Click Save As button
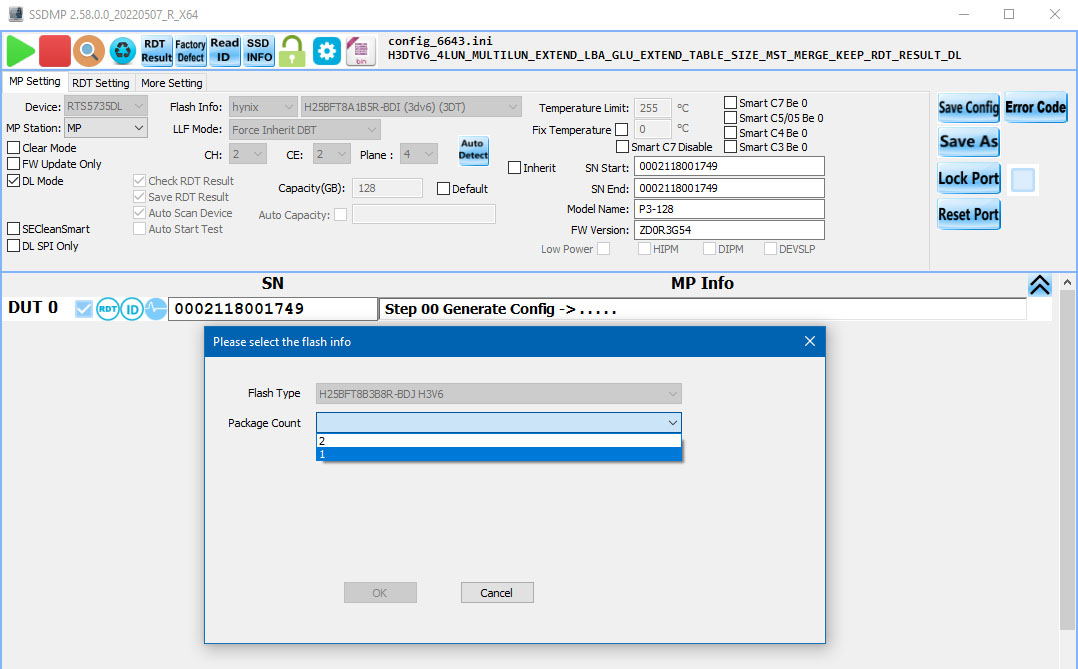 [x=968, y=142]
